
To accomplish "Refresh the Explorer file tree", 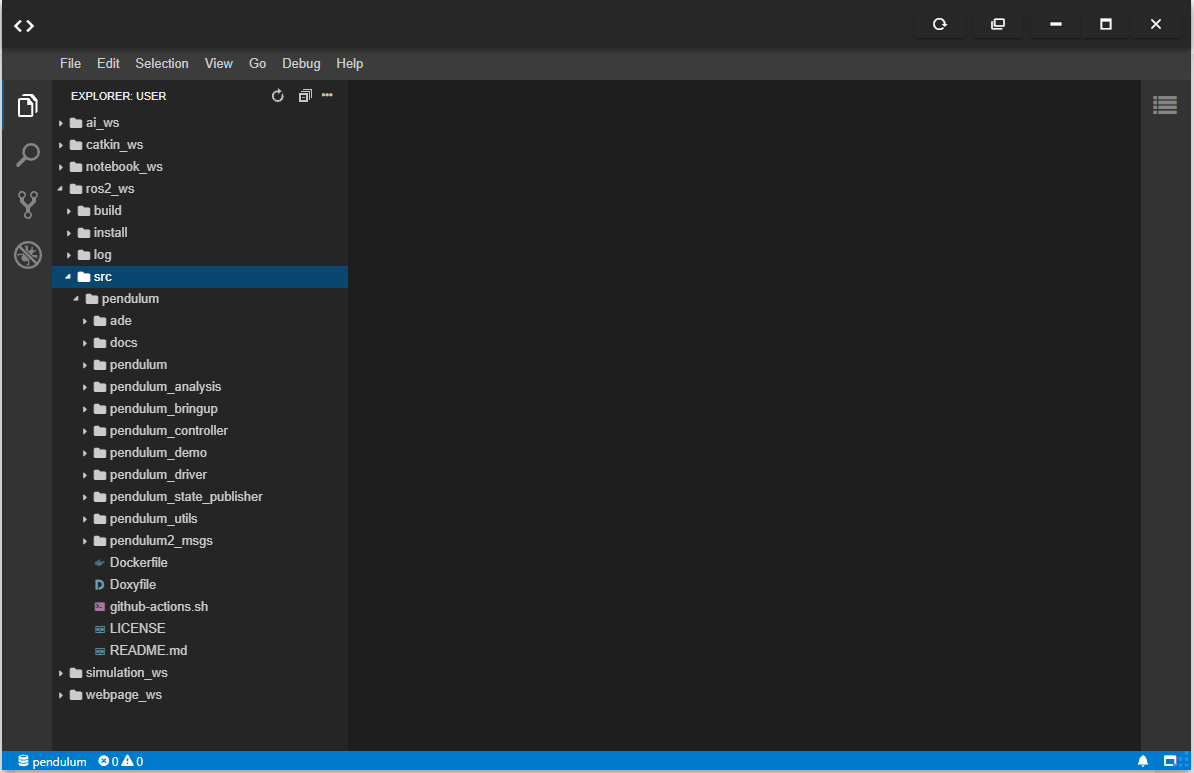I will click(278, 96).
